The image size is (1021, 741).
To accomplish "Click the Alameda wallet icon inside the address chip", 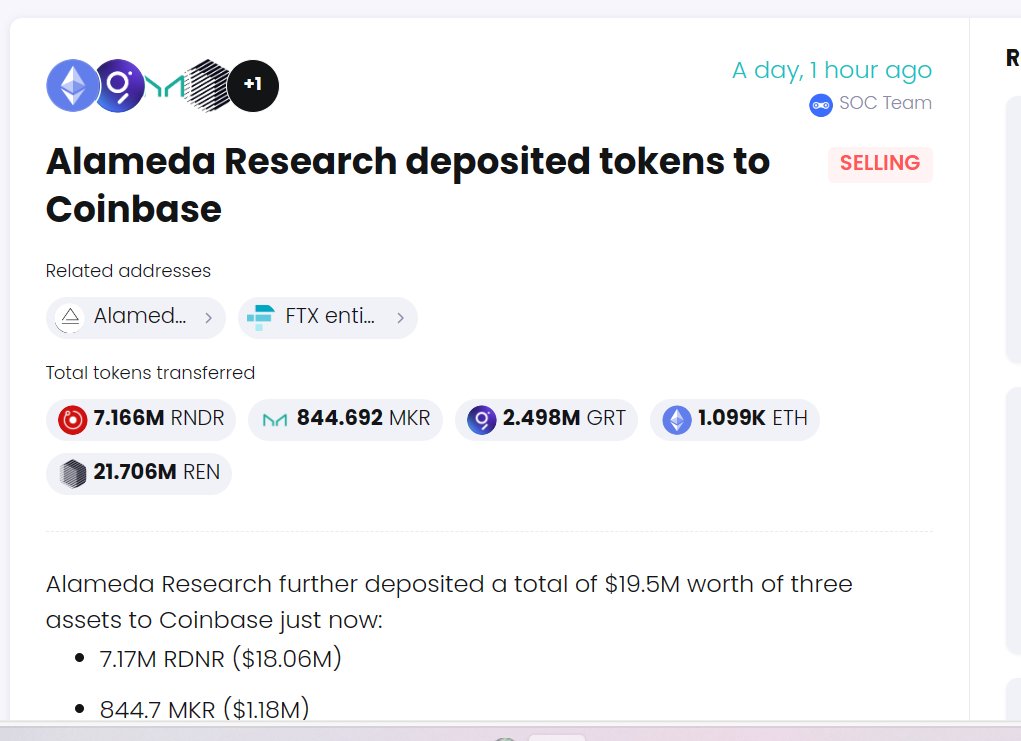I will pos(69,317).
